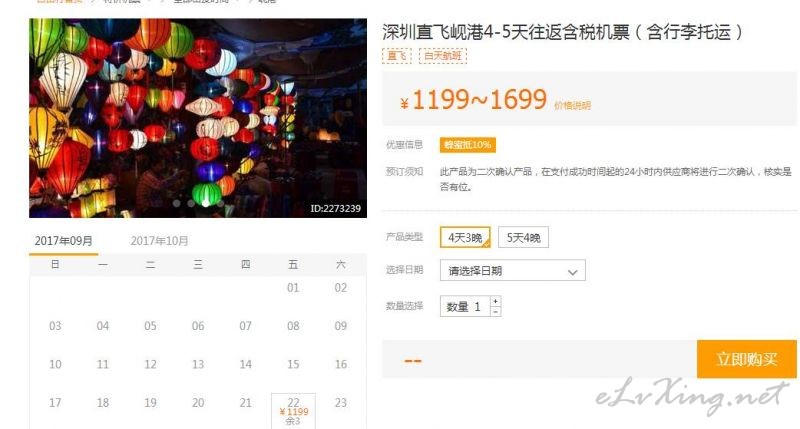The image size is (800, 429).
Task: Select the highlighted white carousel dot
Action: pyautogui.click(x=206, y=203)
